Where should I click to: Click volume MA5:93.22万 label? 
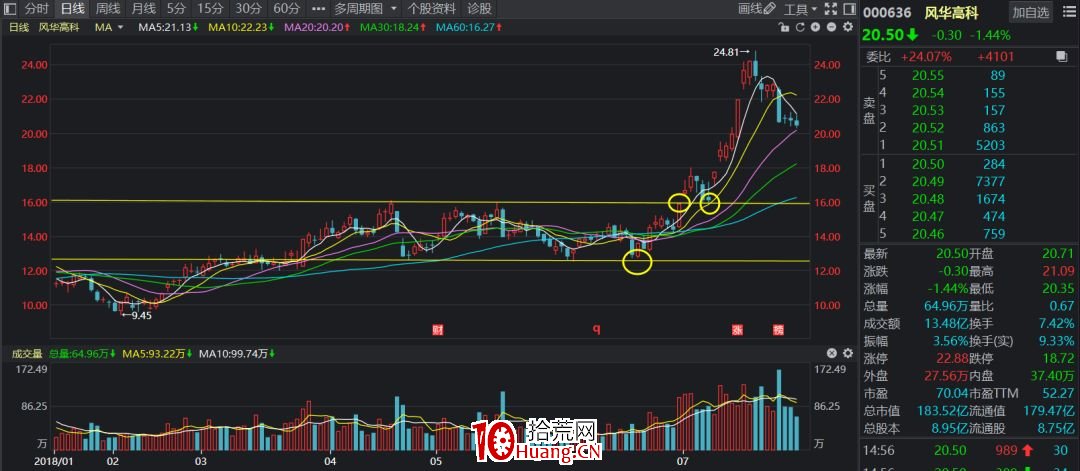coord(158,354)
